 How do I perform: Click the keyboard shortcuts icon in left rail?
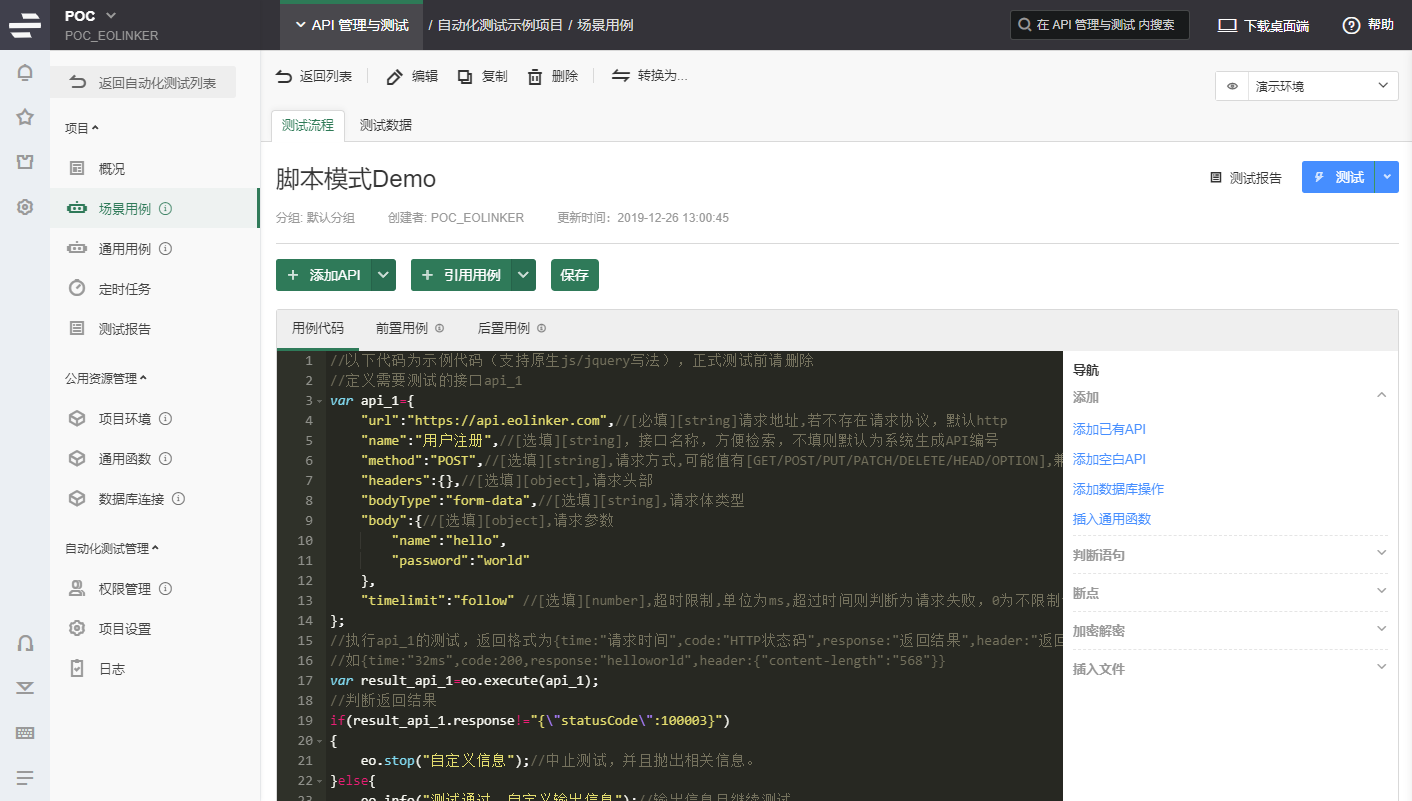(x=25, y=733)
